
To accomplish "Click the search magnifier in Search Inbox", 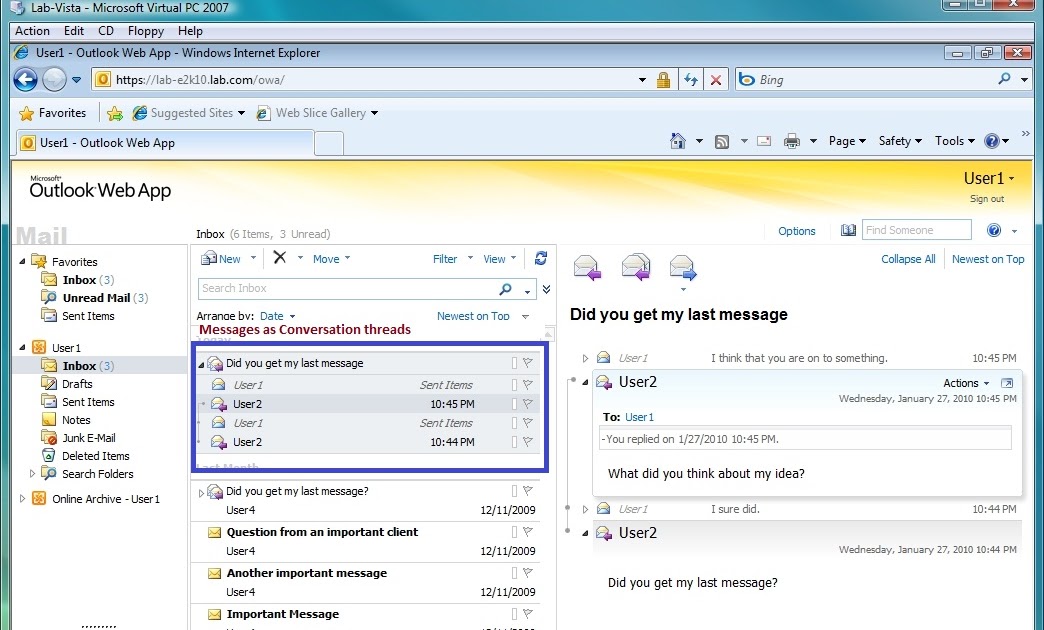I will point(505,288).
